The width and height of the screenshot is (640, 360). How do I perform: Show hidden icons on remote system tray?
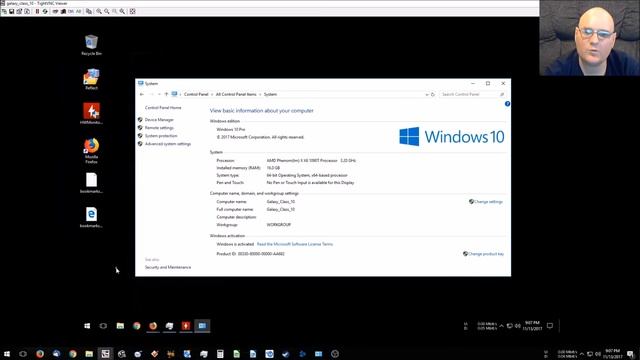[x=501, y=326]
